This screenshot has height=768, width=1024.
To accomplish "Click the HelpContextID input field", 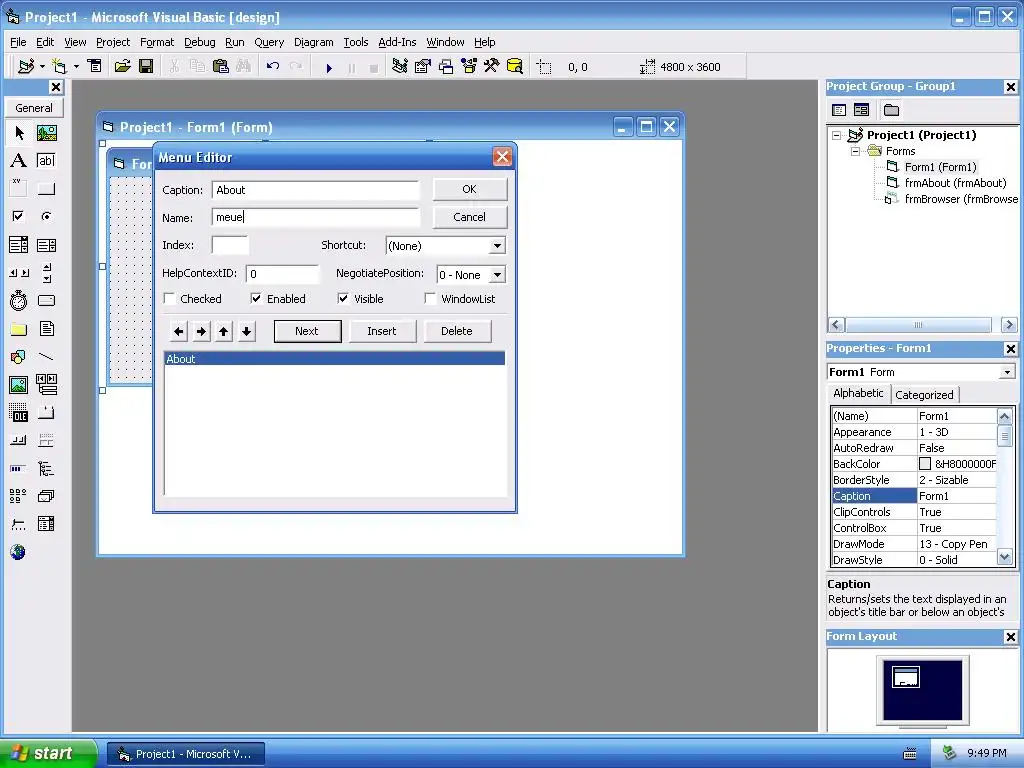I will 282,274.
